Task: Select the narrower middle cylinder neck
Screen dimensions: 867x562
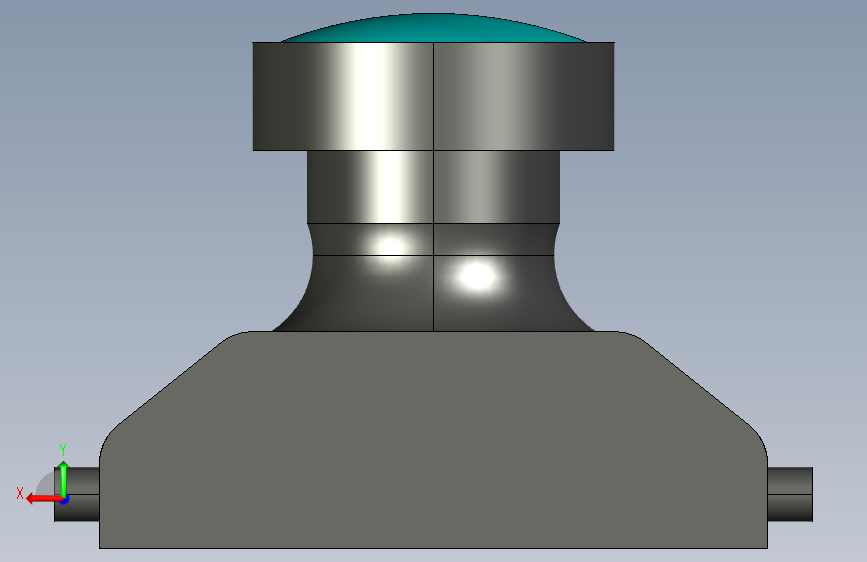Action: click(x=434, y=187)
